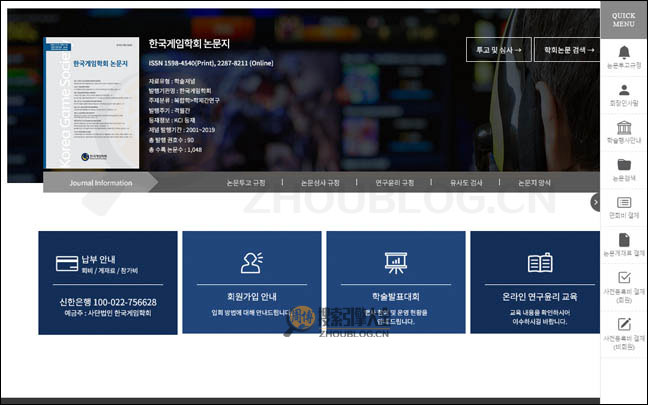Open the 학술발표대회 link
This screenshot has width=648, height=405.
[x=396, y=297]
